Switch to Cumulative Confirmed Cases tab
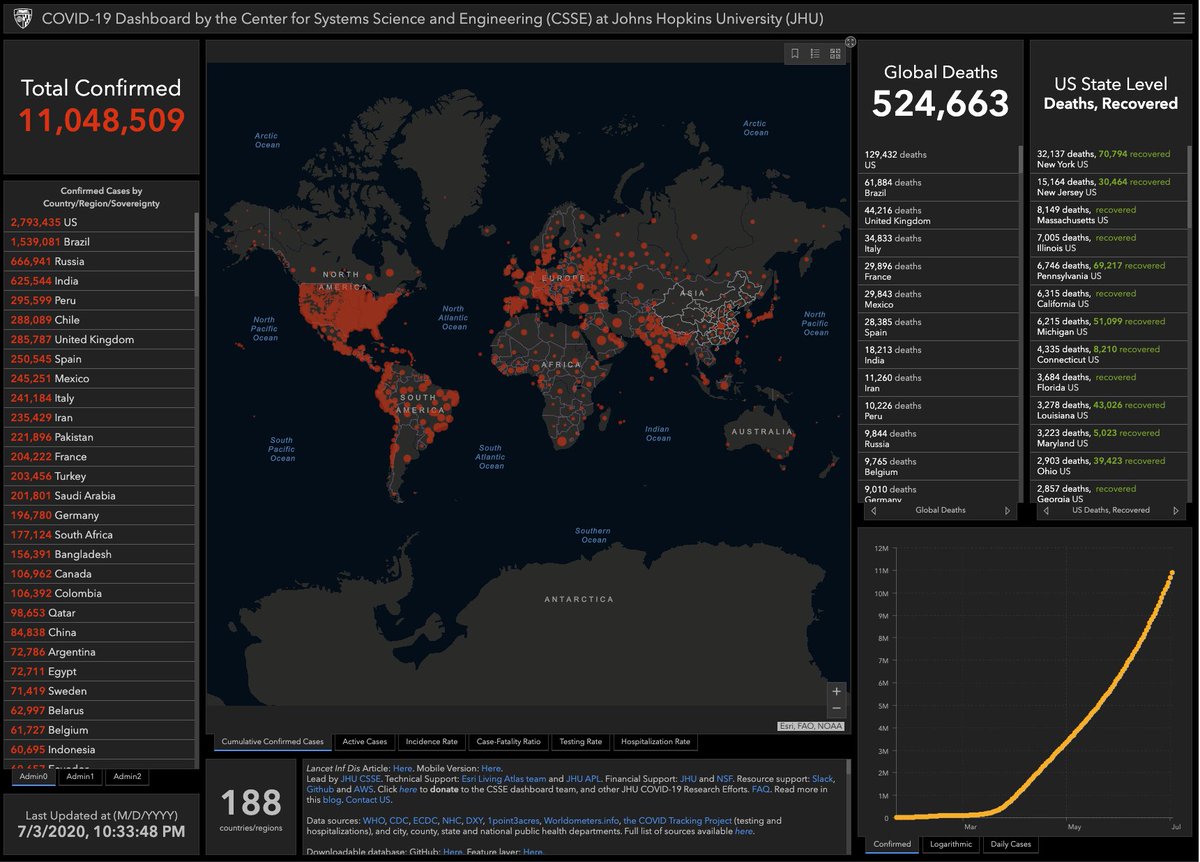This screenshot has width=1200, height=862. click(x=273, y=742)
